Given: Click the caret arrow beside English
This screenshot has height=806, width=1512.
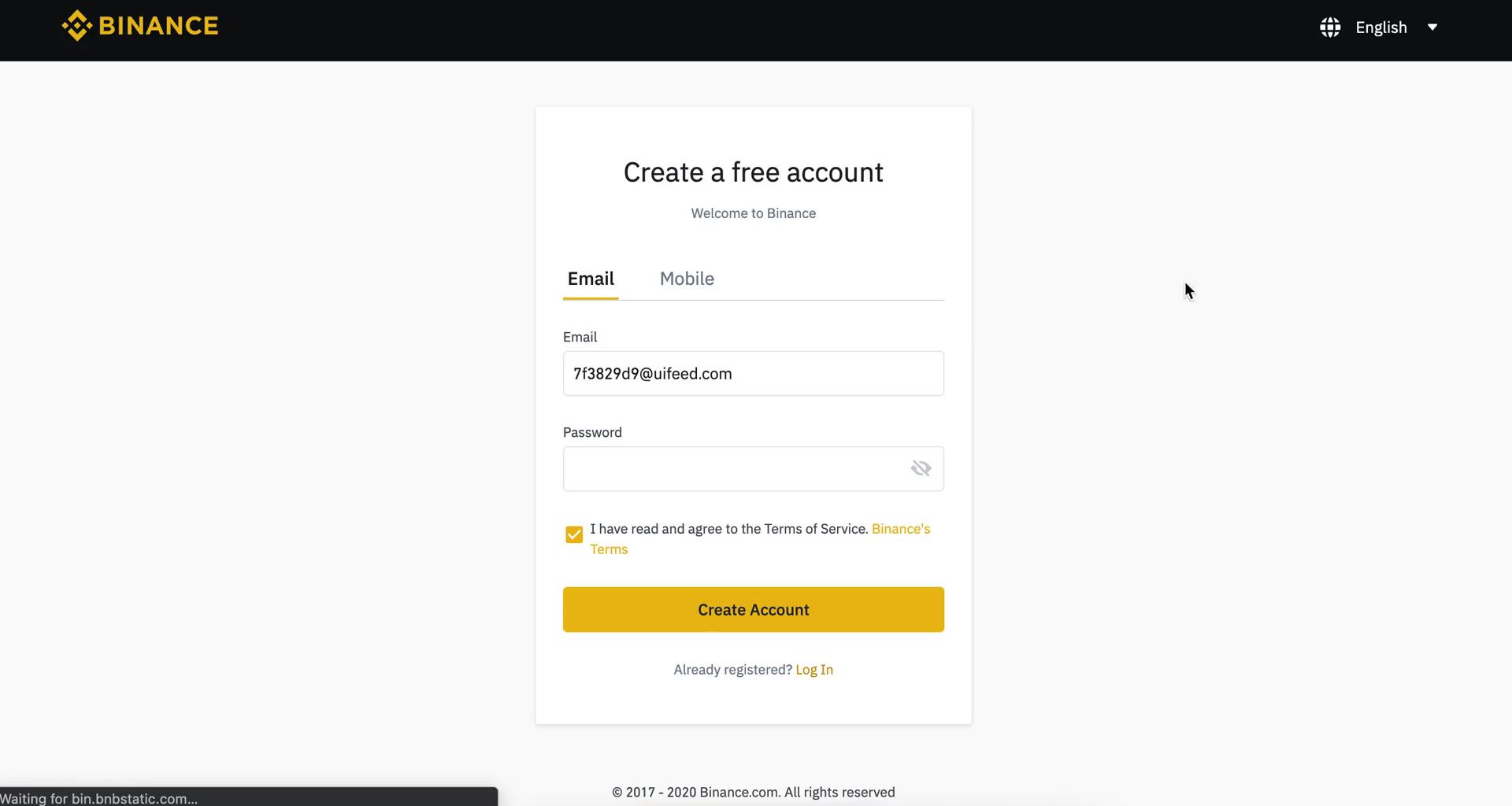Looking at the screenshot, I should tap(1432, 26).
